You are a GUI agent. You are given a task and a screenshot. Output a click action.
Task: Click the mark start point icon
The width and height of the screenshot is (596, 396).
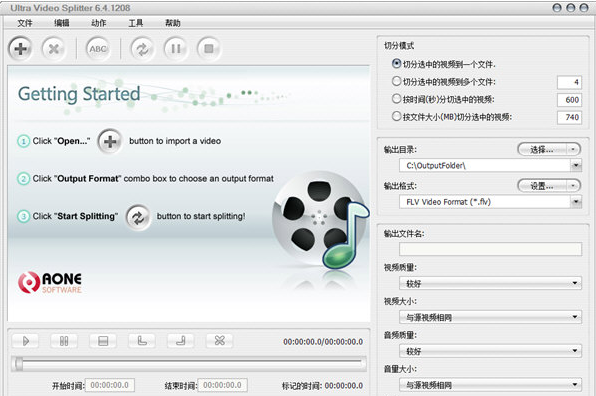point(142,341)
